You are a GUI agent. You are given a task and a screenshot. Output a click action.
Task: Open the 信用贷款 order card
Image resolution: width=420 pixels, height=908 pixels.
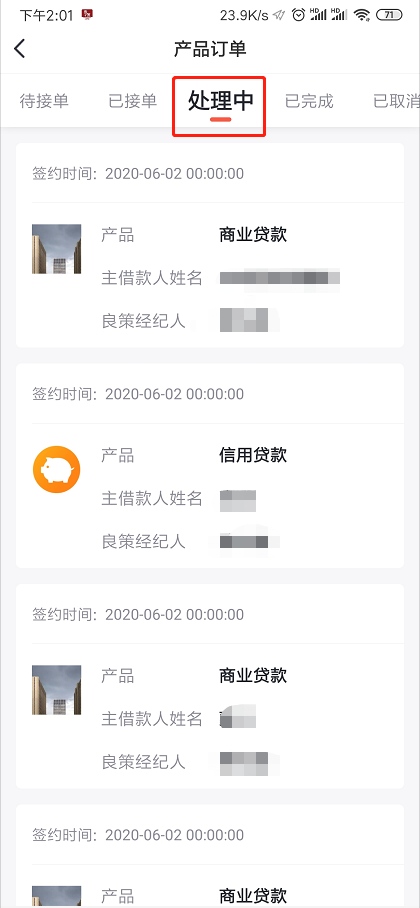pos(210,466)
